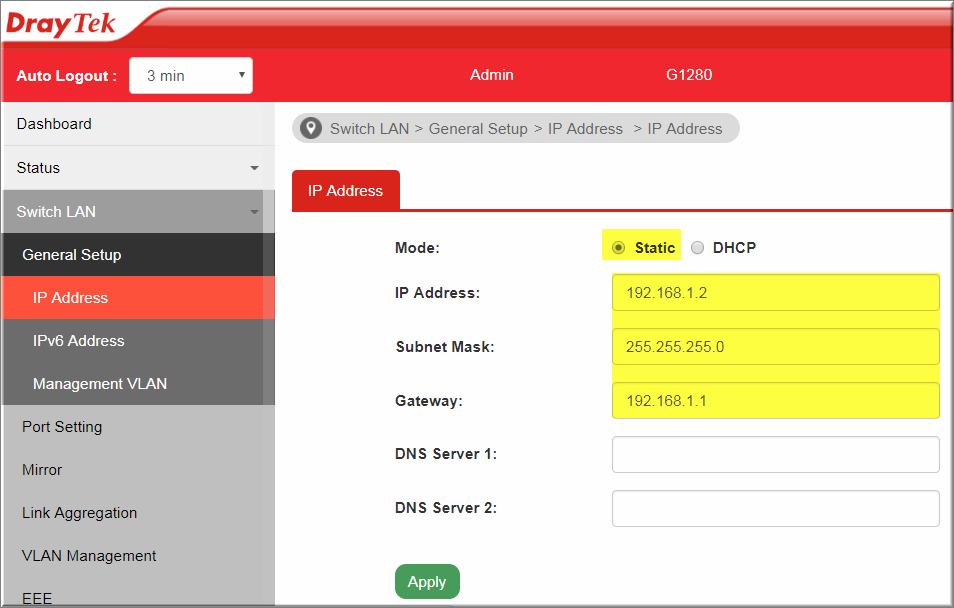Click the DNS Server 1 input field
The height and width of the screenshot is (608, 954).
[x=776, y=454]
